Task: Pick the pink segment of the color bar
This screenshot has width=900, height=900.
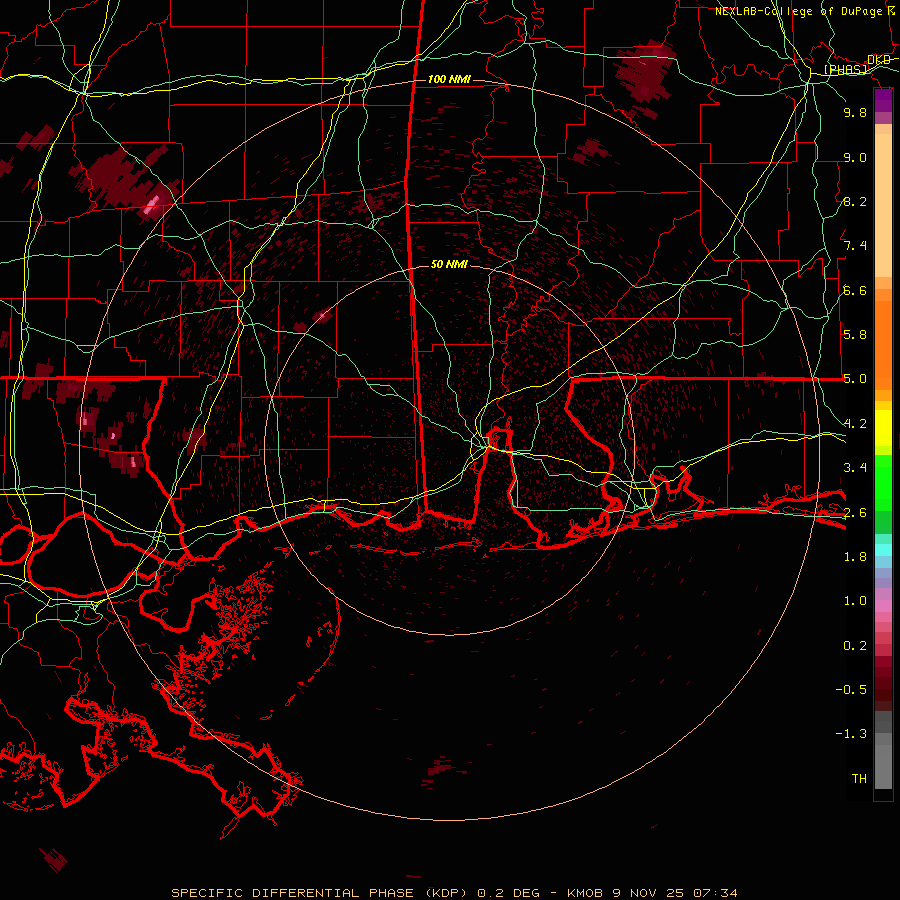Action: click(x=883, y=606)
